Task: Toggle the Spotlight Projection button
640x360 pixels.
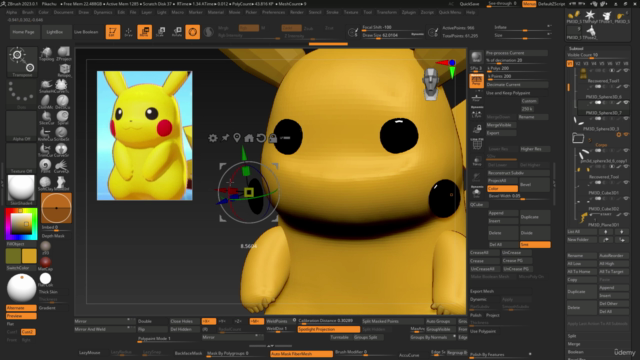Action: pyautogui.click(x=329, y=329)
